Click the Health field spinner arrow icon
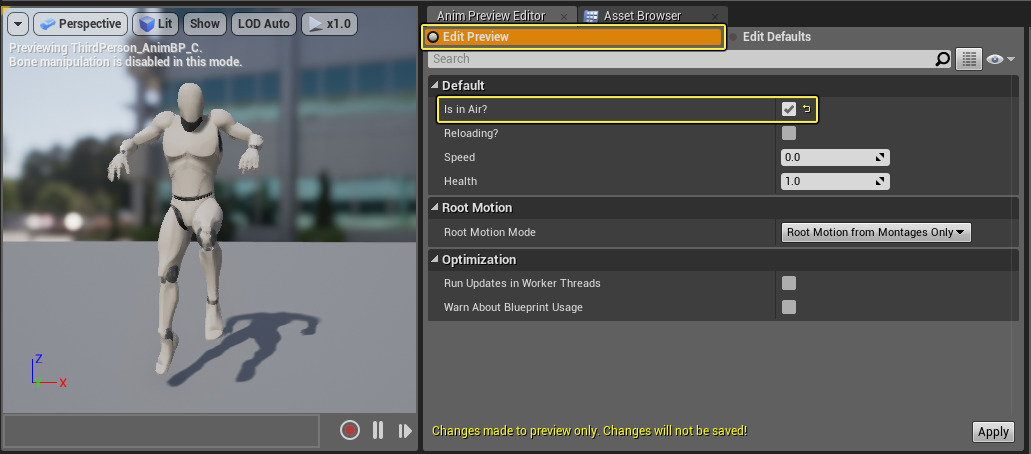This screenshot has height=454, width=1031. (880, 182)
